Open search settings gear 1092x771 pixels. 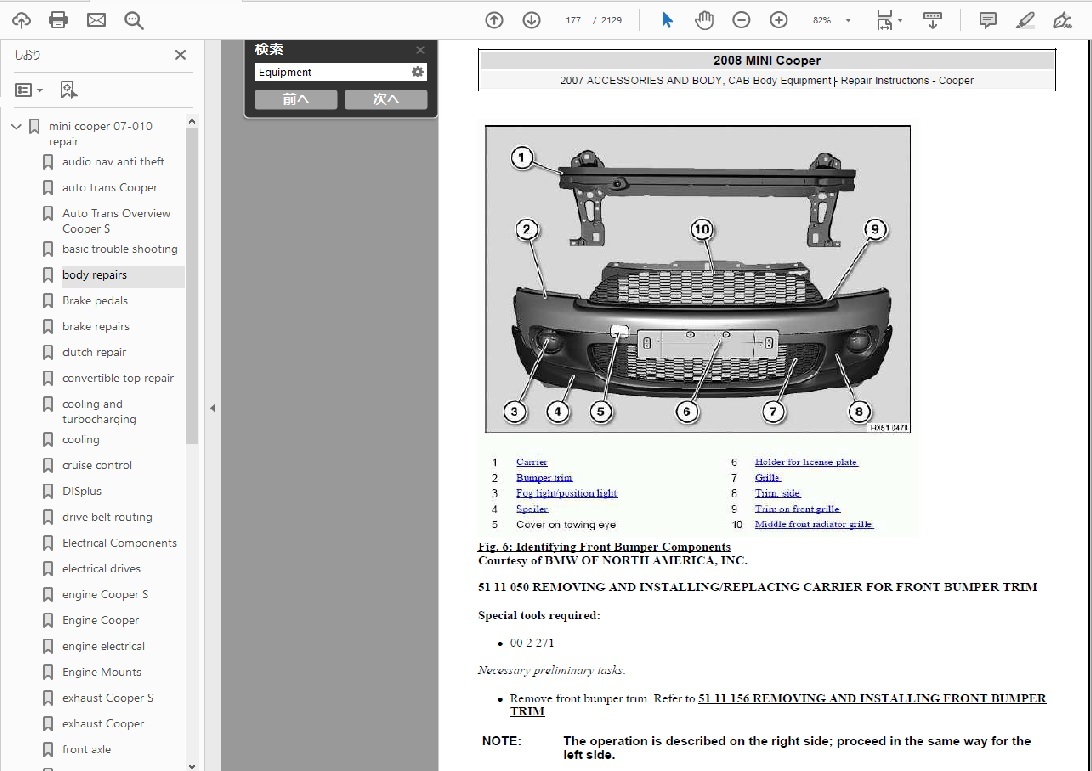tap(417, 72)
